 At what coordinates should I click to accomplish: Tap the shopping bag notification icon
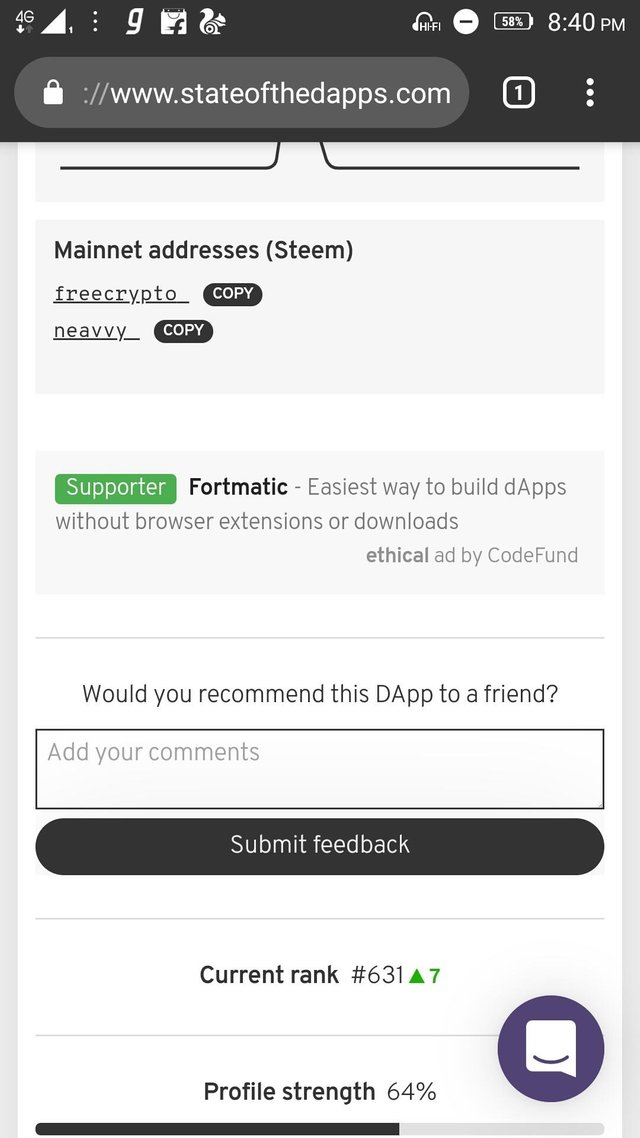[x=173, y=22]
